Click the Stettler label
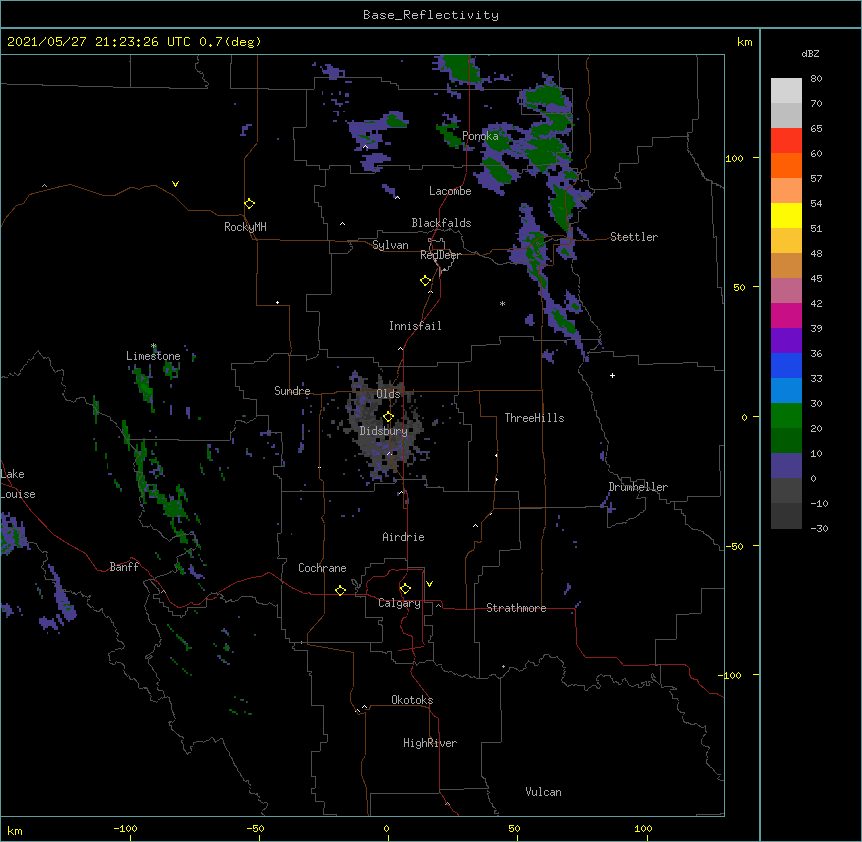 coord(634,237)
